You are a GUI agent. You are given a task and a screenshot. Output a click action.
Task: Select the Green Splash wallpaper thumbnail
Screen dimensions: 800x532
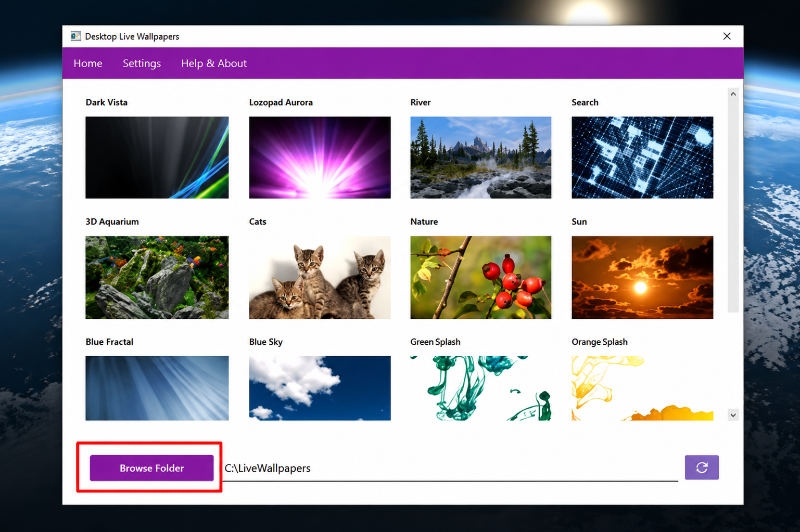pos(481,388)
